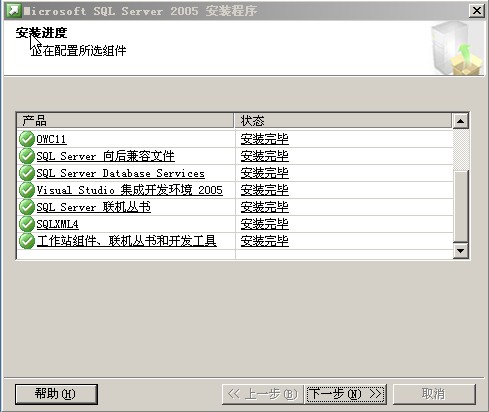
Task: Close the SQL Server 2005 setup window
Action: click(x=477, y=11)
